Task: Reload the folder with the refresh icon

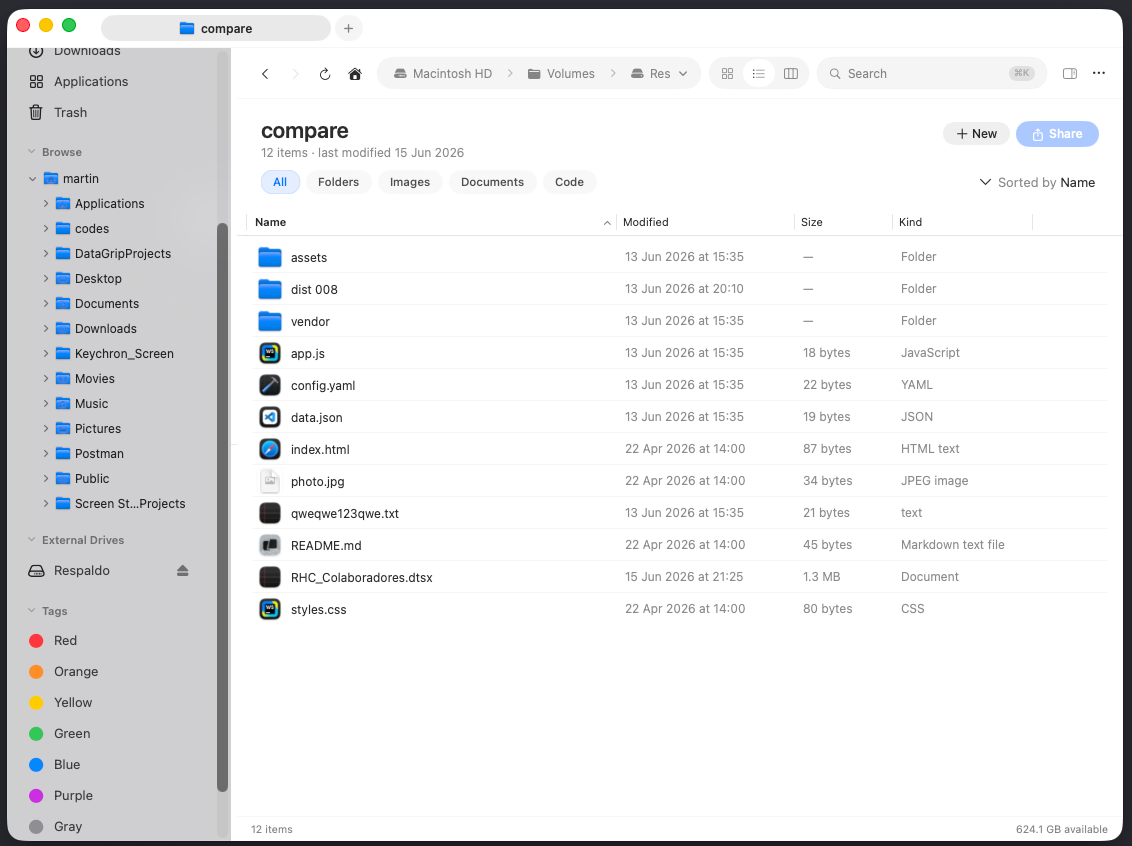Action: point(325,74)
